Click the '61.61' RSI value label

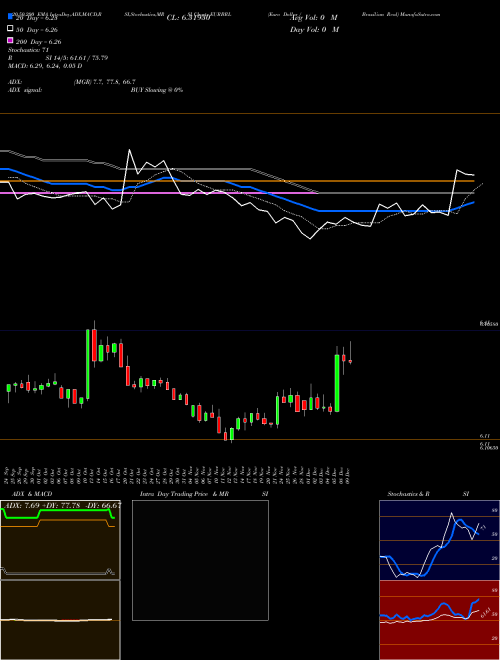coord(484,611)
